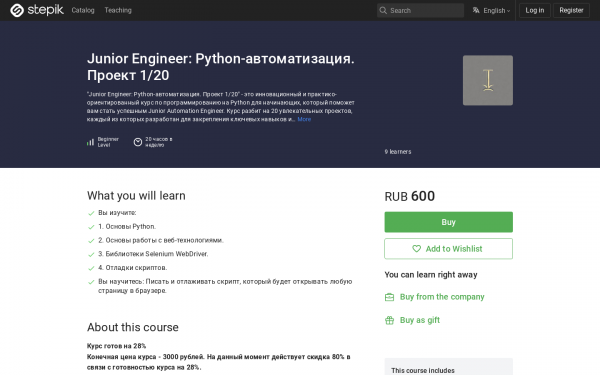Open Buy as gift link

pos(420,320)
